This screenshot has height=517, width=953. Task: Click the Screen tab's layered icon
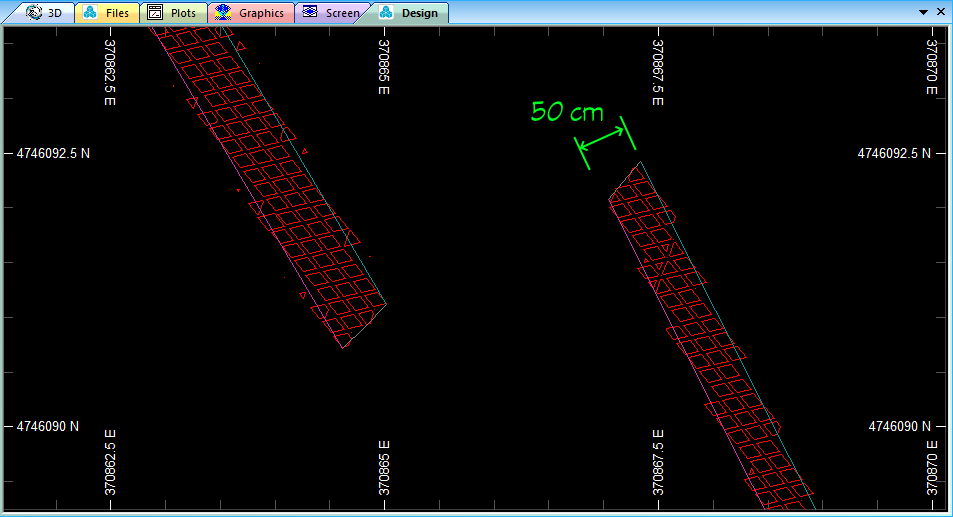[x=309, y=13]
